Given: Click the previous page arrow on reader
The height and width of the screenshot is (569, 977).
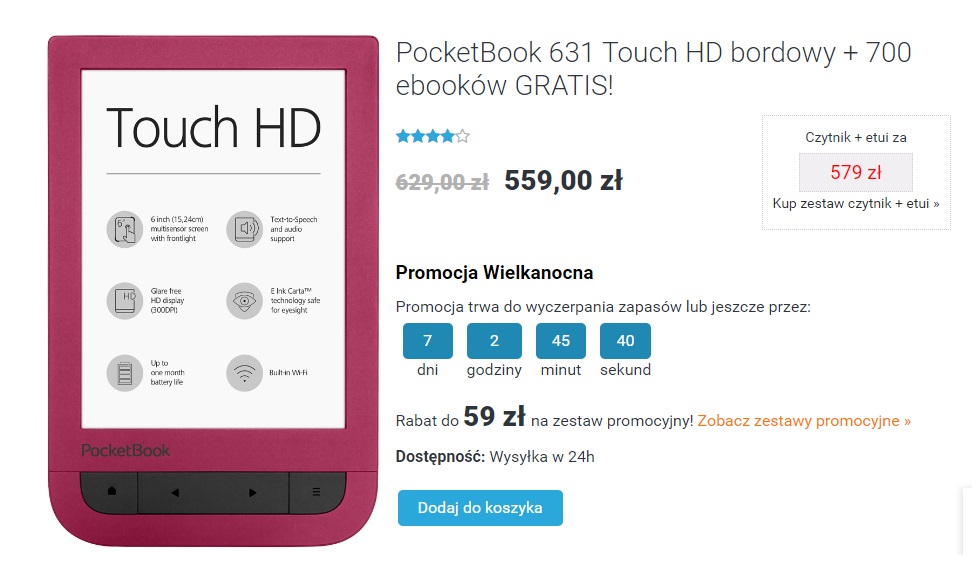Looking at the screenshot, I should click(175, 492).
